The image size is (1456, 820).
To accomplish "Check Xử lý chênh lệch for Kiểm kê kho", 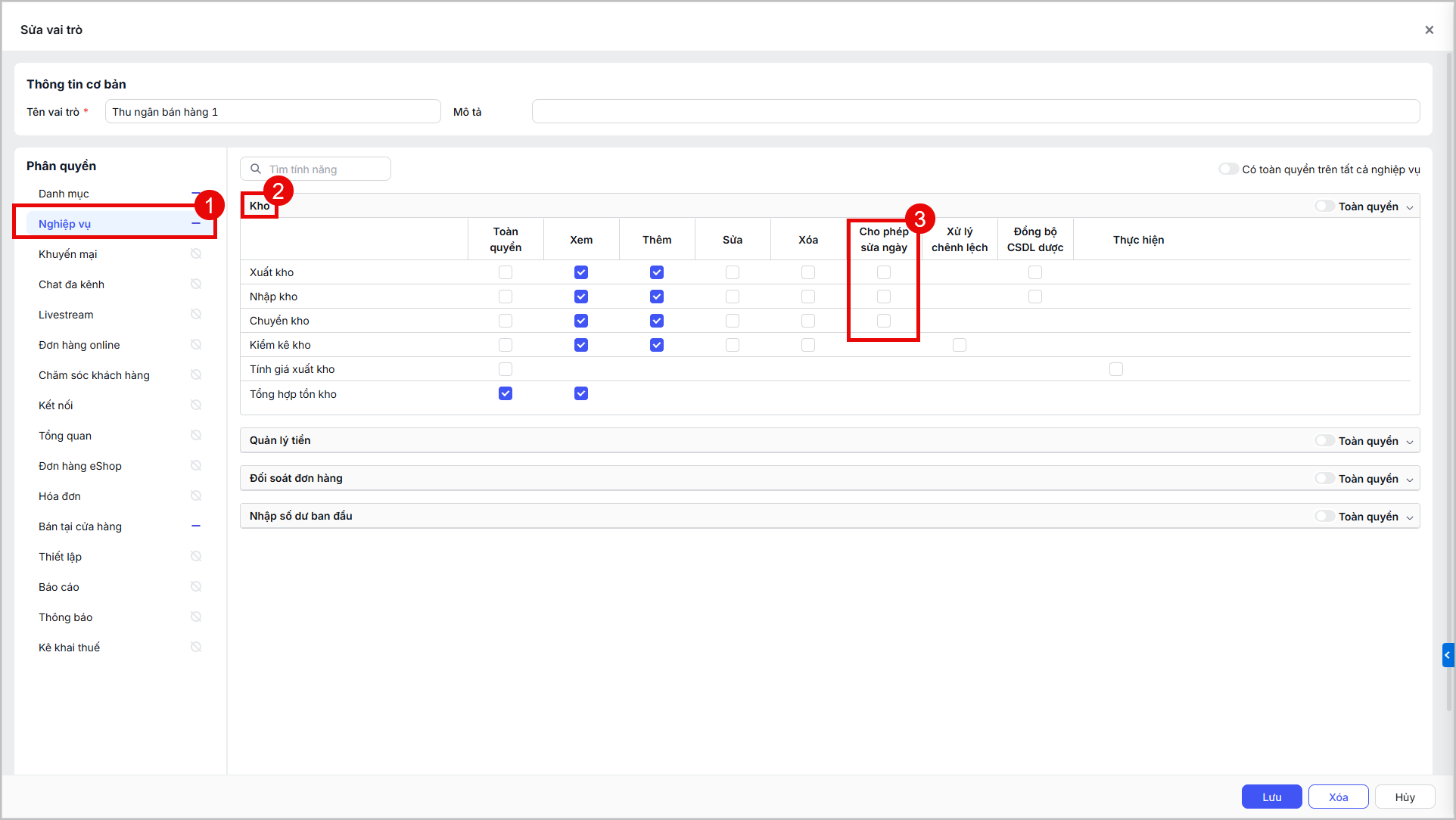I will [960, 345].
